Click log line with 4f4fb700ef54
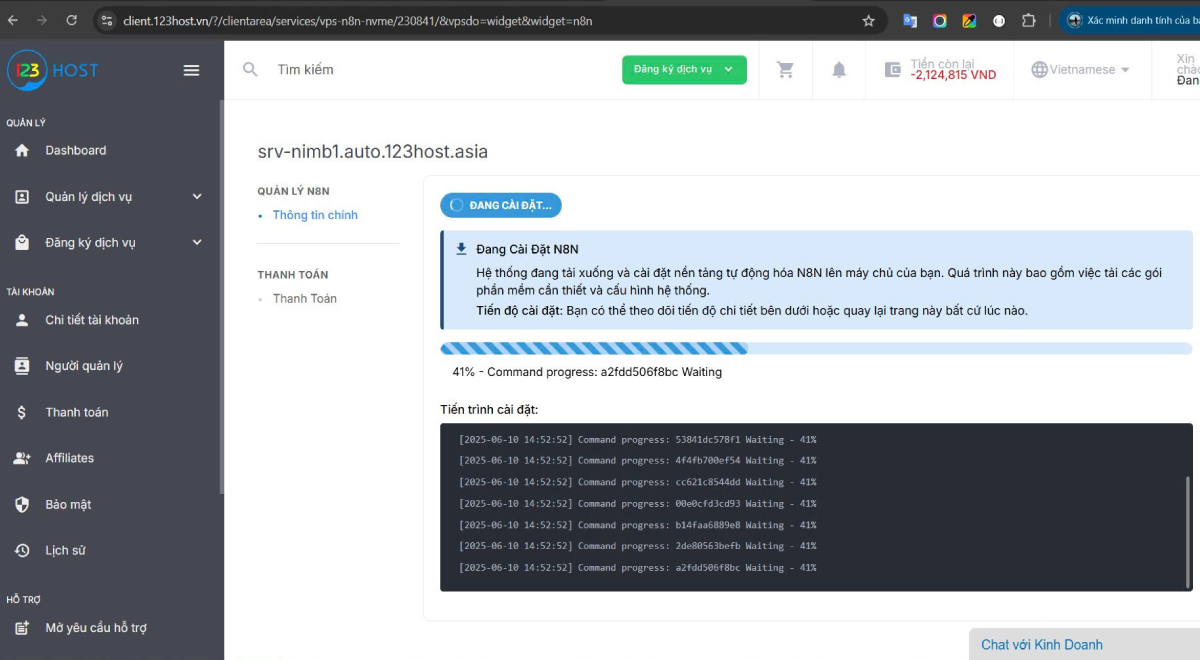The height and width of the screenshot is (660, 1200). point(637,461)
